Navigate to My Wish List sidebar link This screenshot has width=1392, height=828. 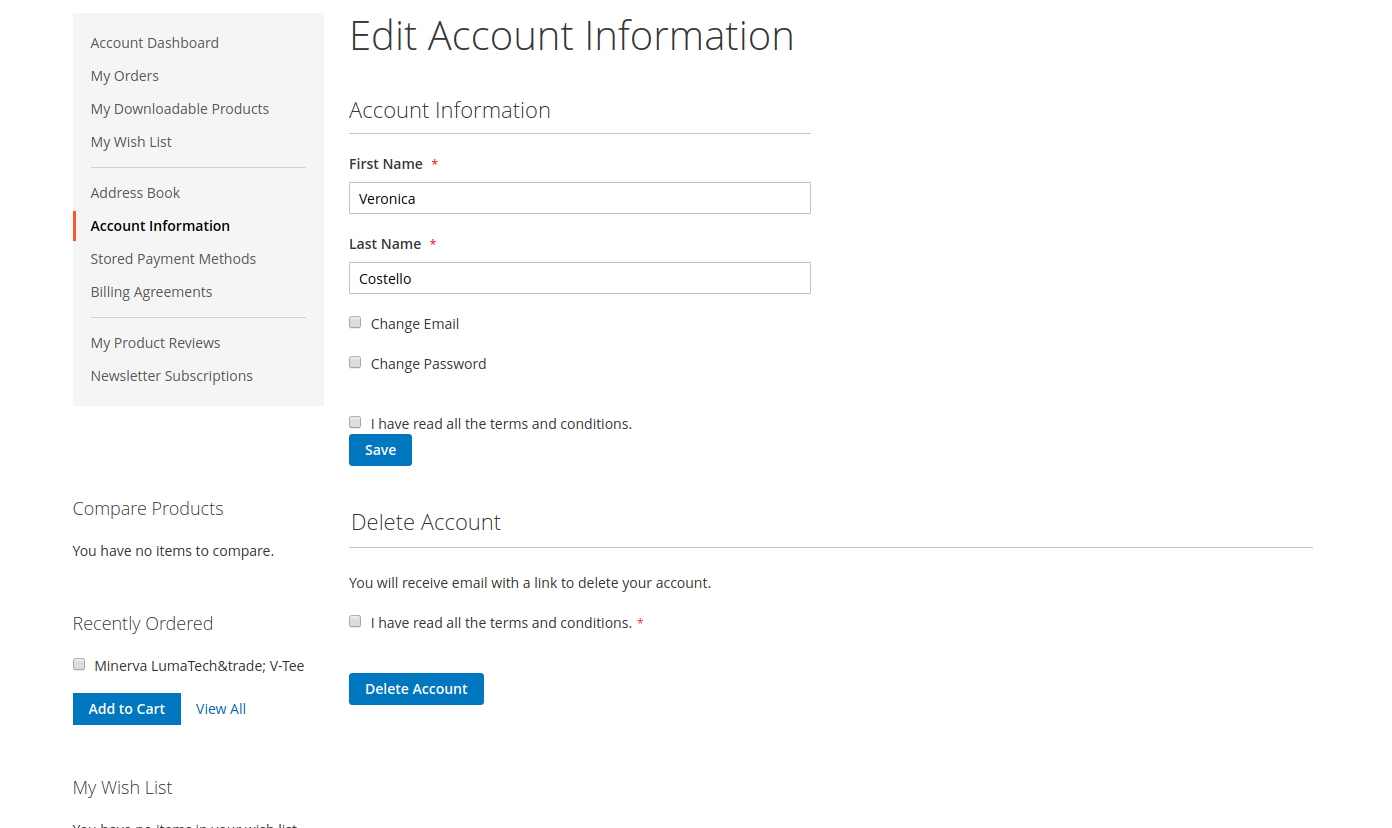click(131, 142)
